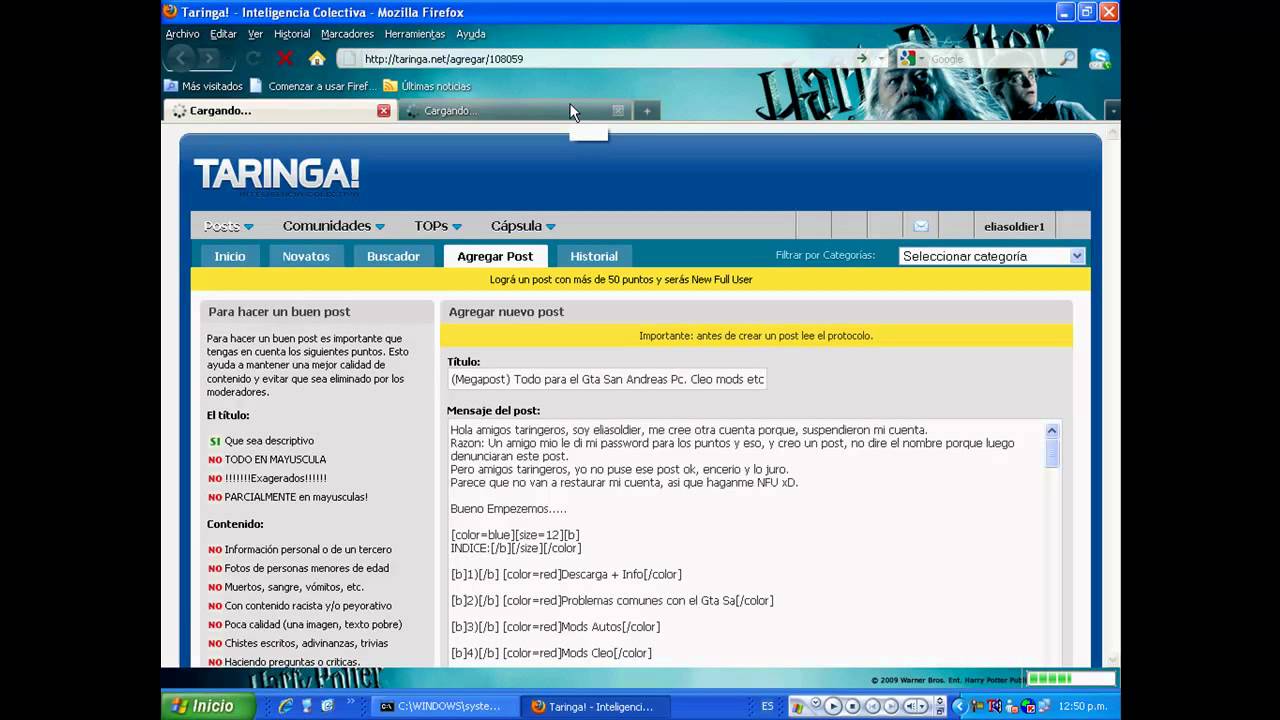Open the Últimas noticias feed bookmark
1280x720 pixels.
[x=427, y=86]
